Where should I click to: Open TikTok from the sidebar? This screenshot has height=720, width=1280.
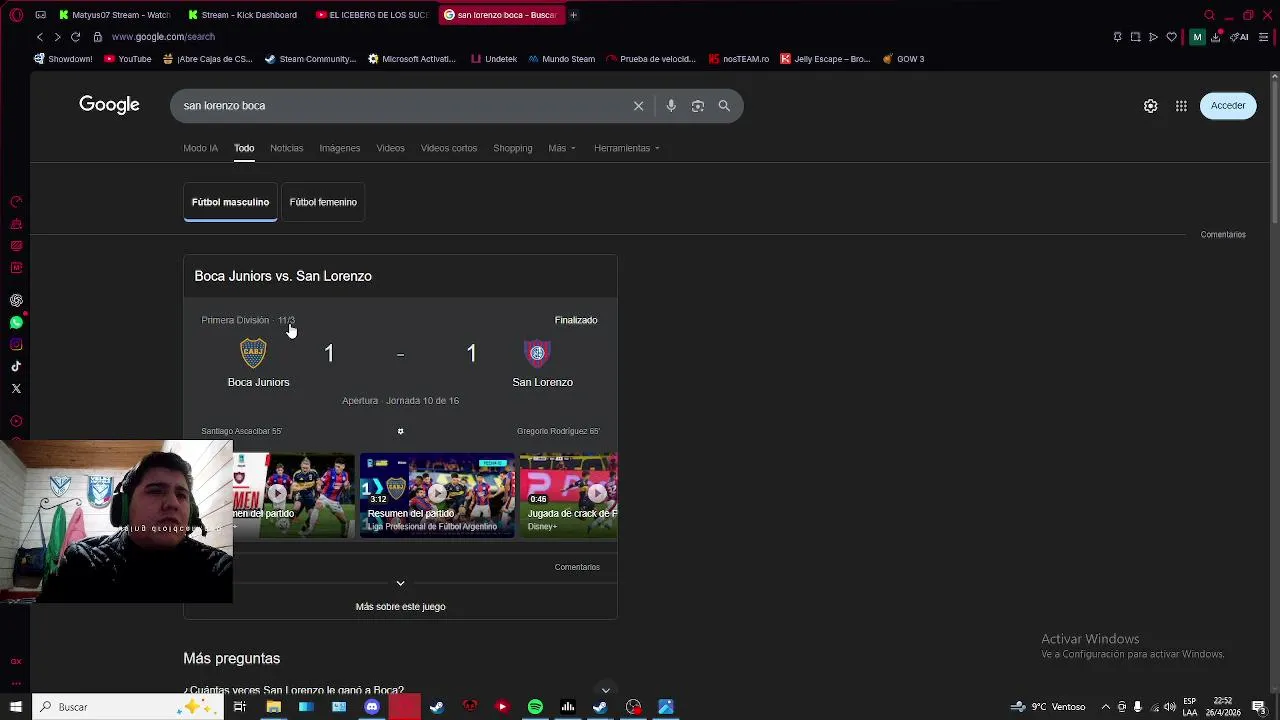click(16, 366)
